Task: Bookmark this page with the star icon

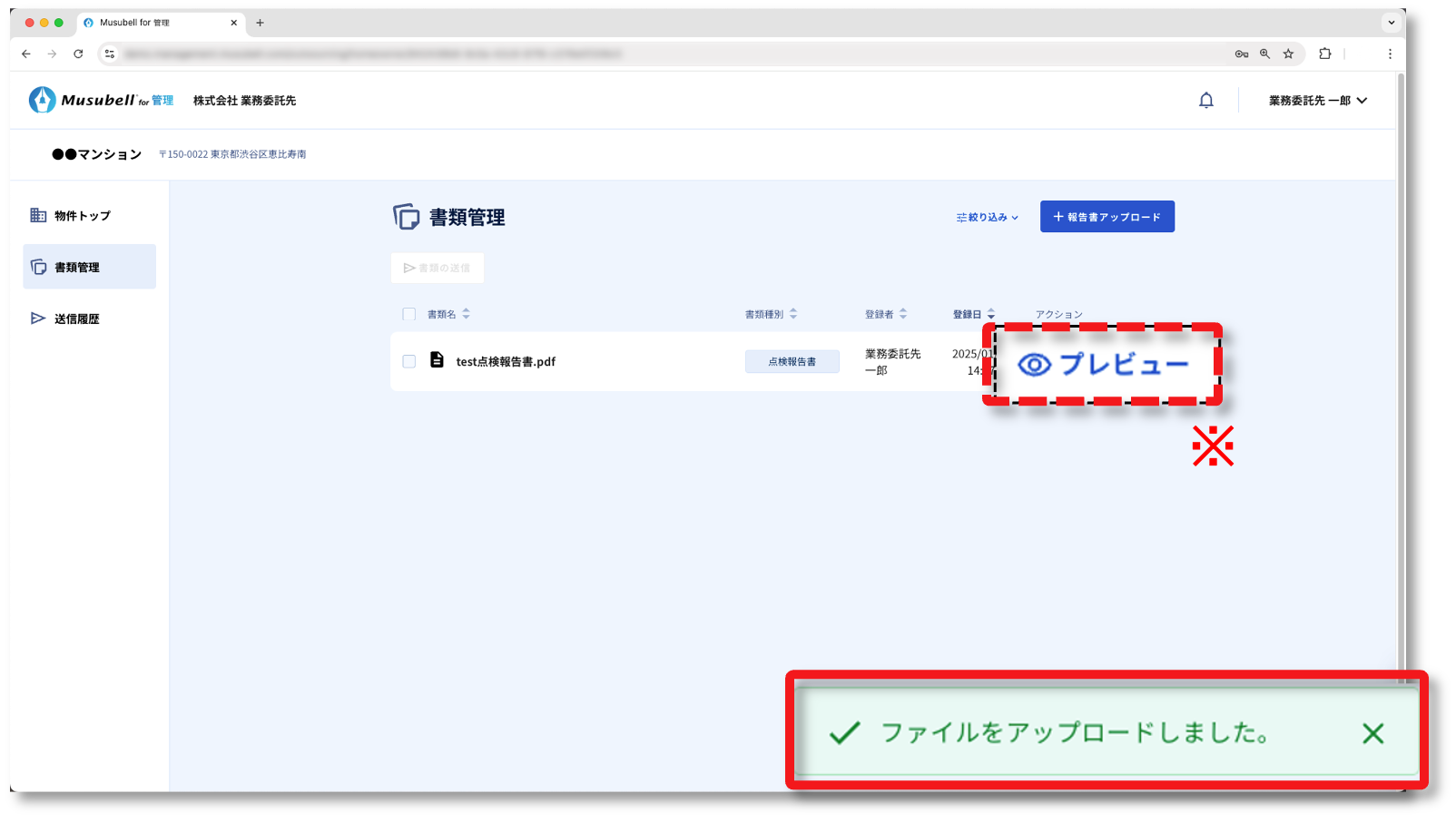Action: pos(1288,54)
